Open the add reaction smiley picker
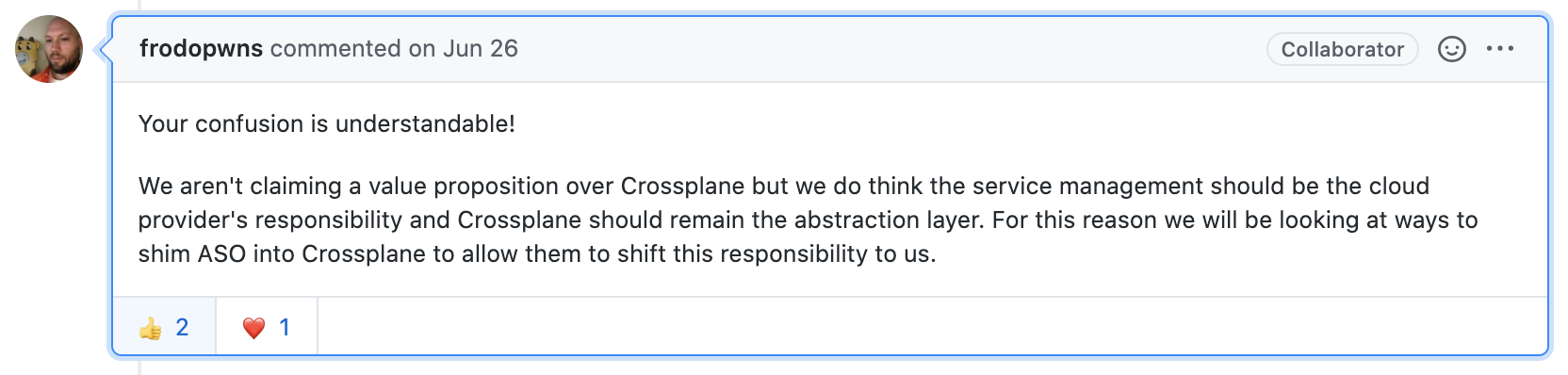 coord(1451,49)
